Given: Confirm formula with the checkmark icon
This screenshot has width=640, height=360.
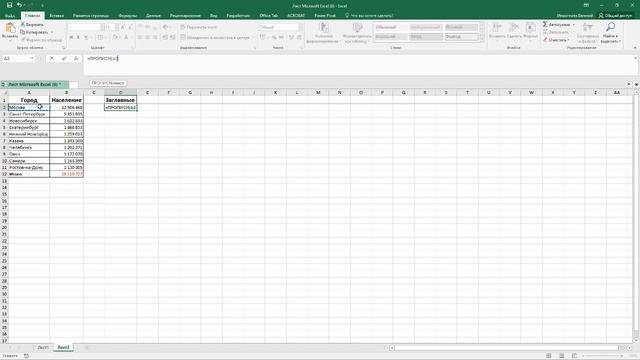Looking at the screenshot, I should point(64,58).
